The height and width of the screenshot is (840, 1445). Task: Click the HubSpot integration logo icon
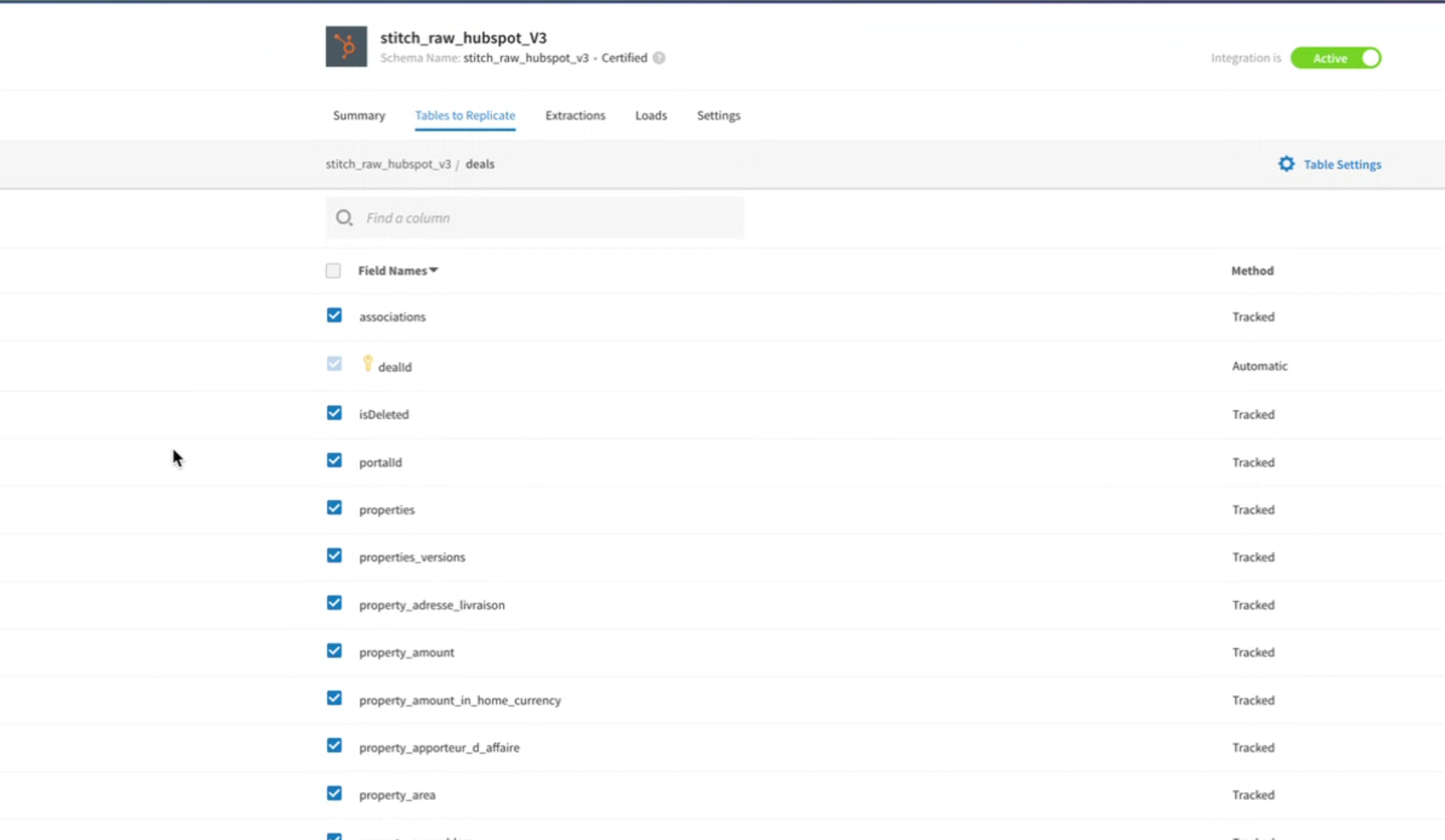coord(346,47)
